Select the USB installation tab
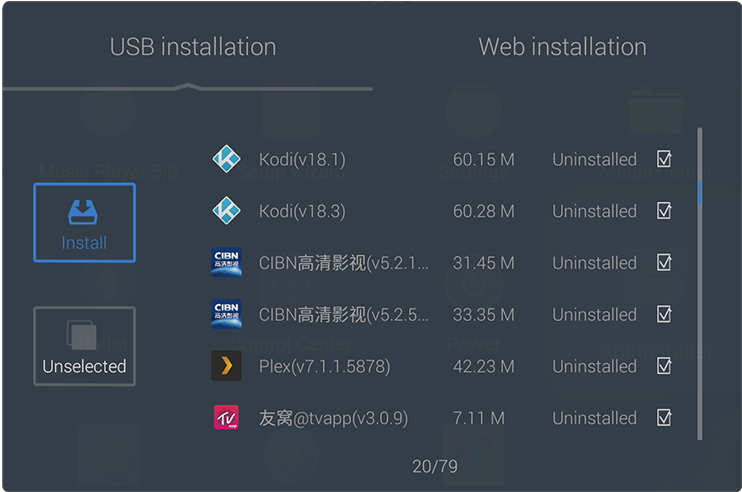 coord(193,47)
